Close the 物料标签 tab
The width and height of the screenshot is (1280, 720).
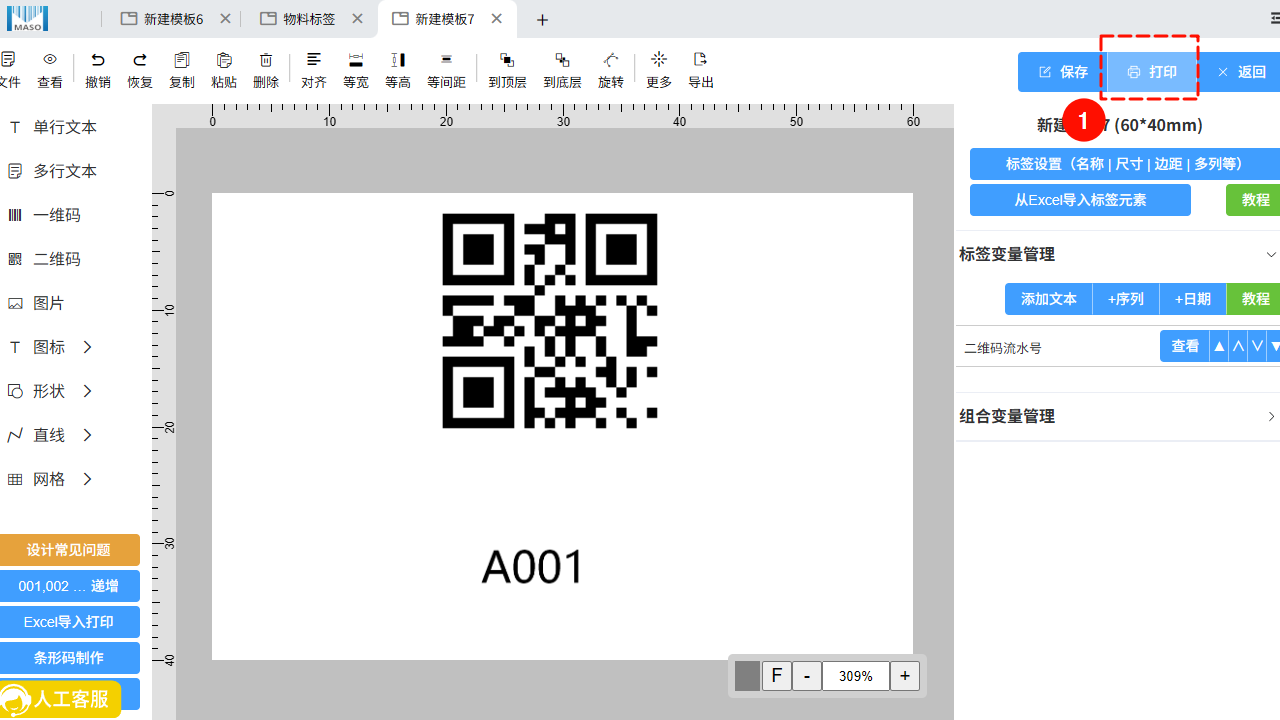coord(357,19)
